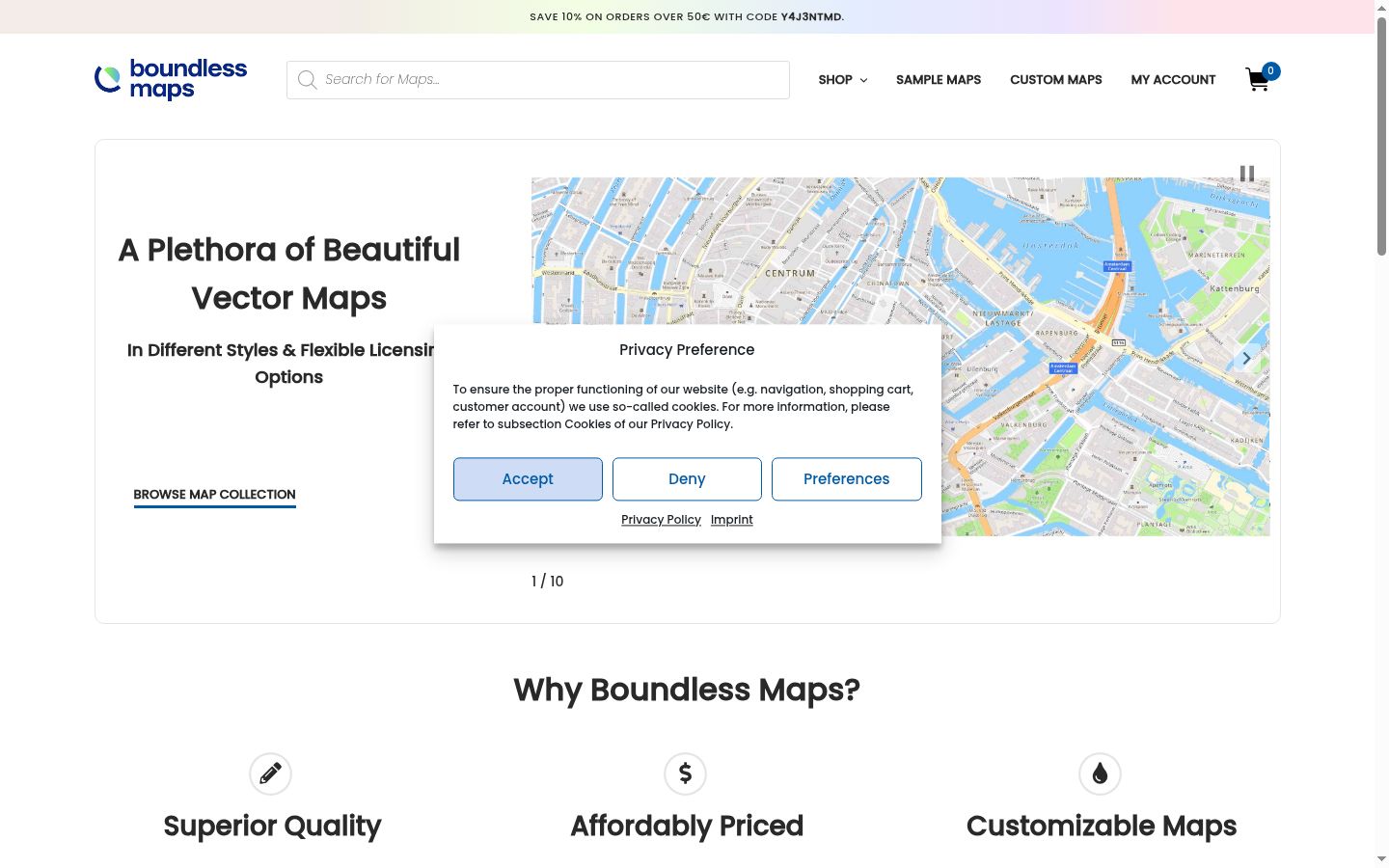Open the Imprint link
The width and height of the screenshot is (1389, 868).
732,520
